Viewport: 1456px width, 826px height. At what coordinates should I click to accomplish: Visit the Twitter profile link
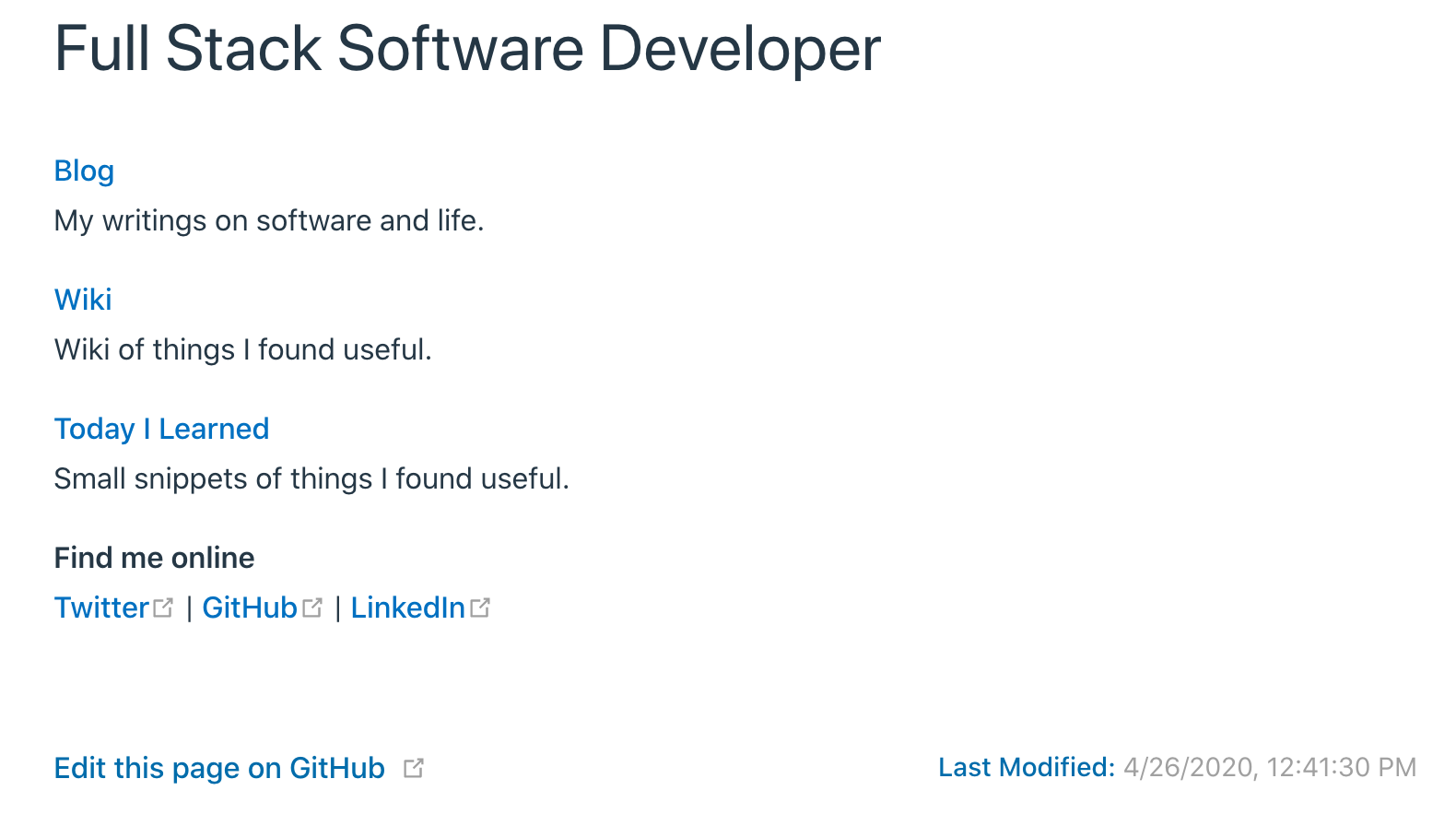click(101, 608)
